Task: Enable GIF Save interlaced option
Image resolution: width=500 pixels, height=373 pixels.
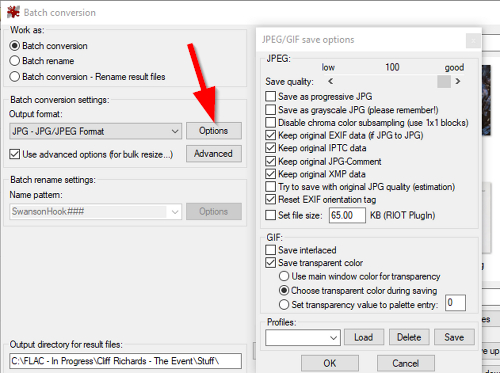Action: 270,250
